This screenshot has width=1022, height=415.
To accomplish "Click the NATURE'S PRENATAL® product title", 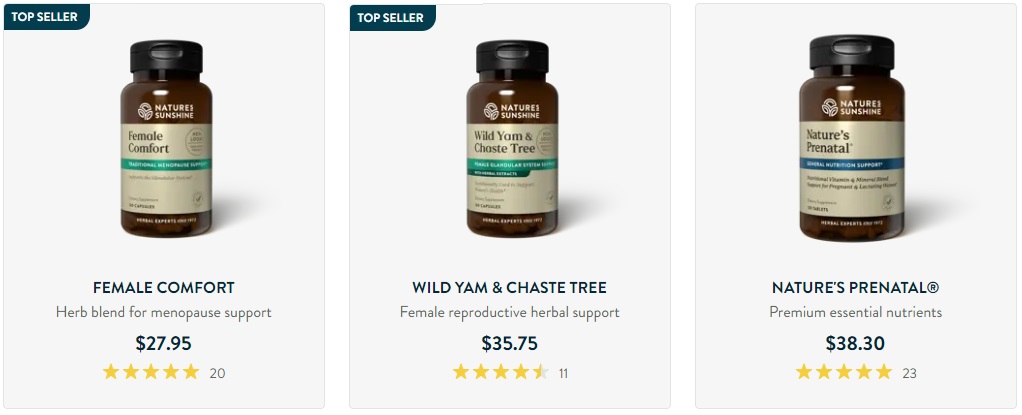I will tap(856, 287).
